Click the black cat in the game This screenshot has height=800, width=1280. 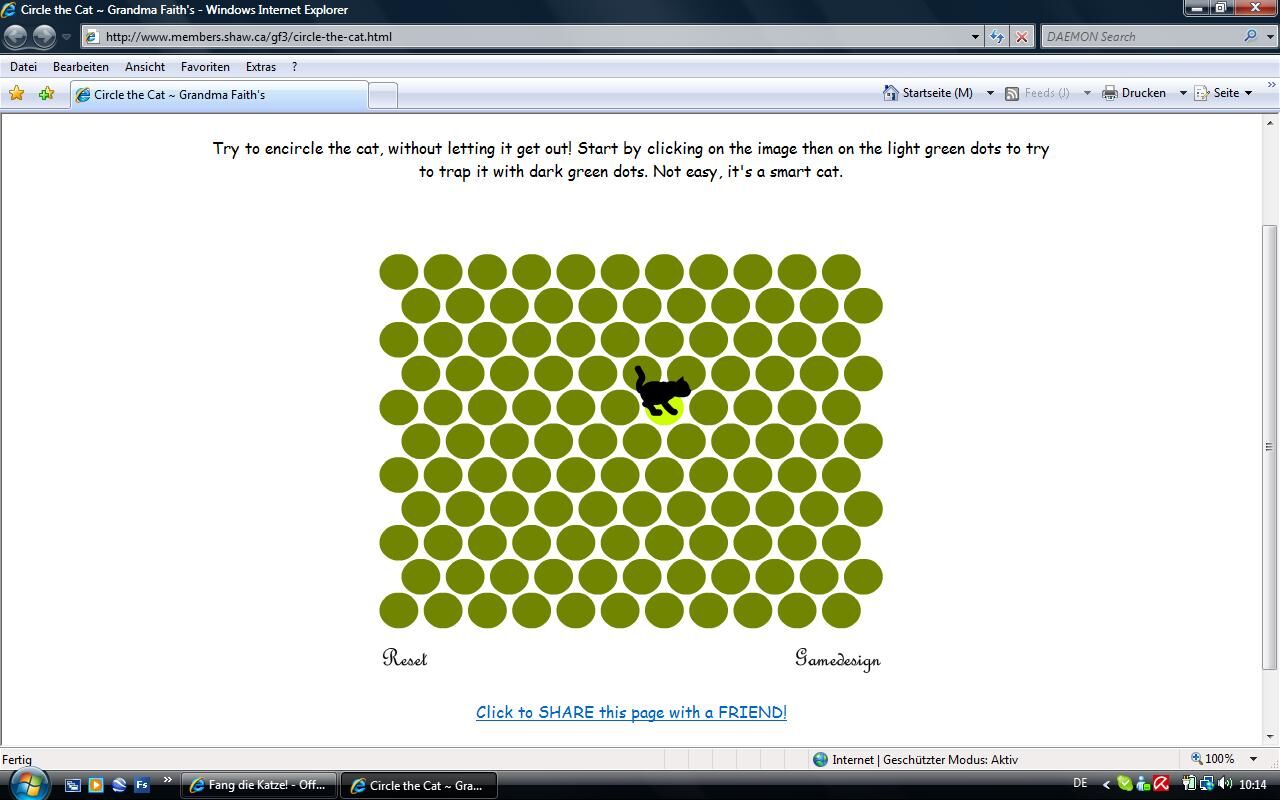coord(661,391)
